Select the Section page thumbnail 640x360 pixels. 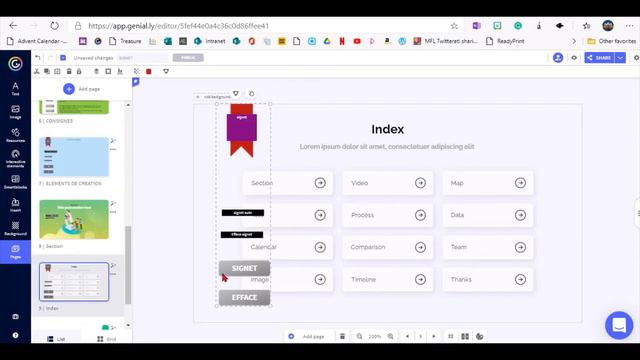tap(74, 219)
